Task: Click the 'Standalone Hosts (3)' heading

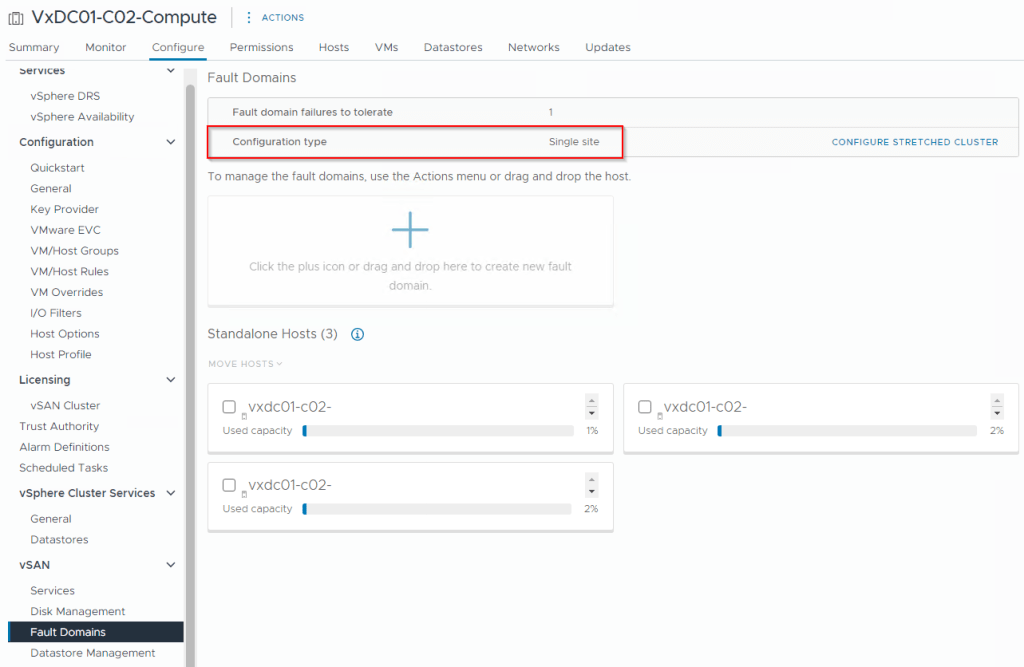Action: [272, 334]
